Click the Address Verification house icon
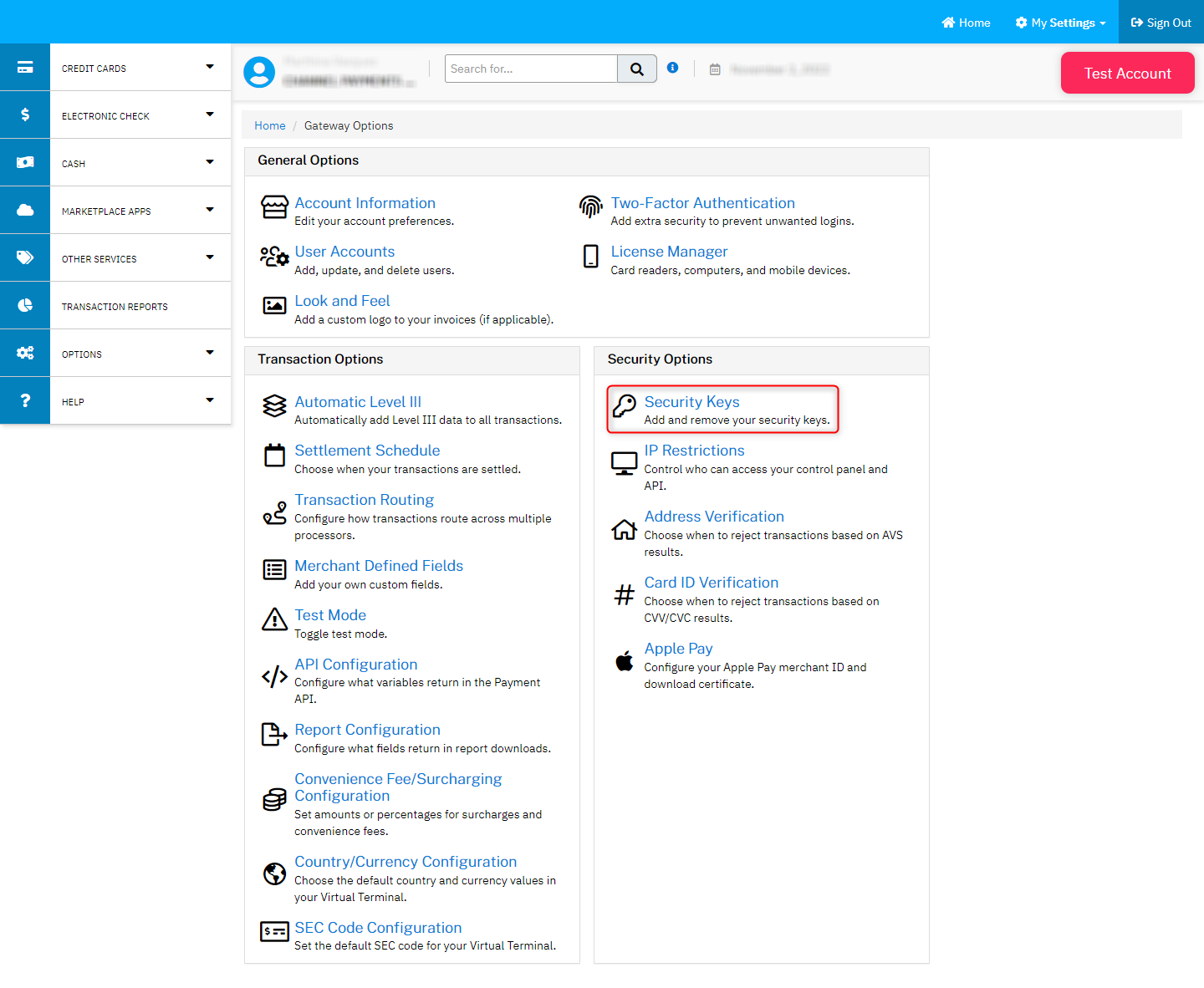 pos(624,529)
